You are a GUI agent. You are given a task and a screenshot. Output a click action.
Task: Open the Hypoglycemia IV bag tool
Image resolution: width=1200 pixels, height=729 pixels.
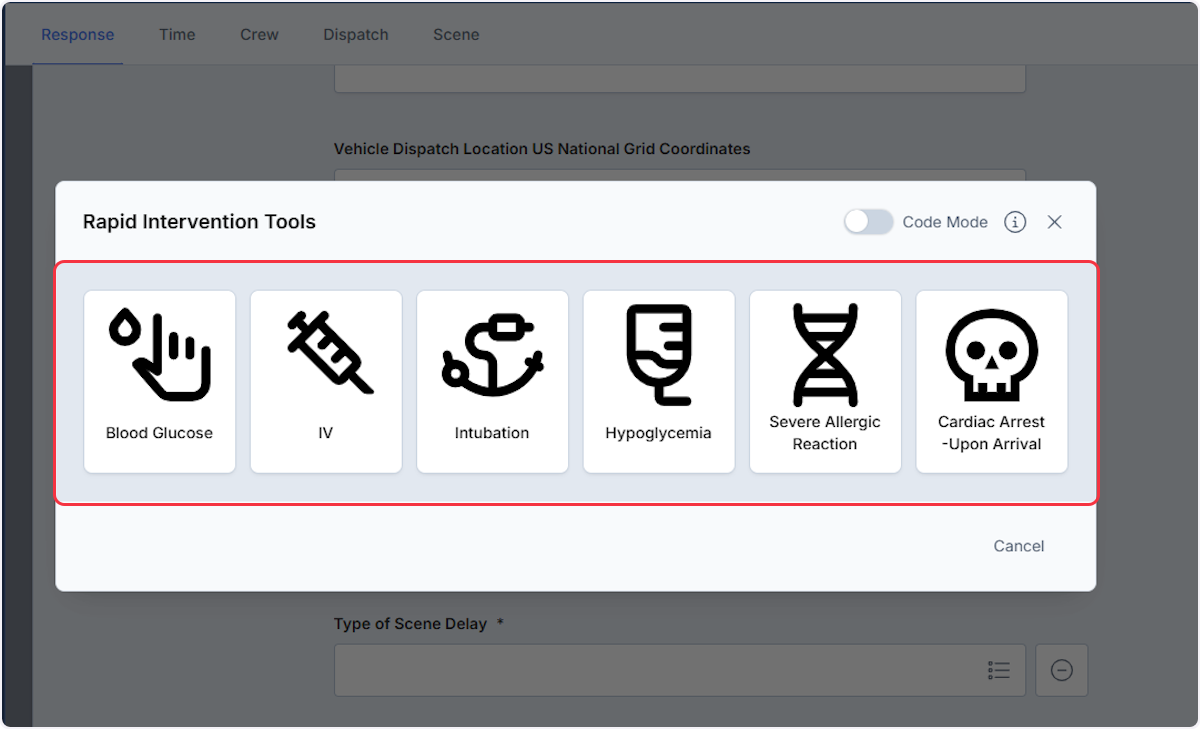[659, 382]
